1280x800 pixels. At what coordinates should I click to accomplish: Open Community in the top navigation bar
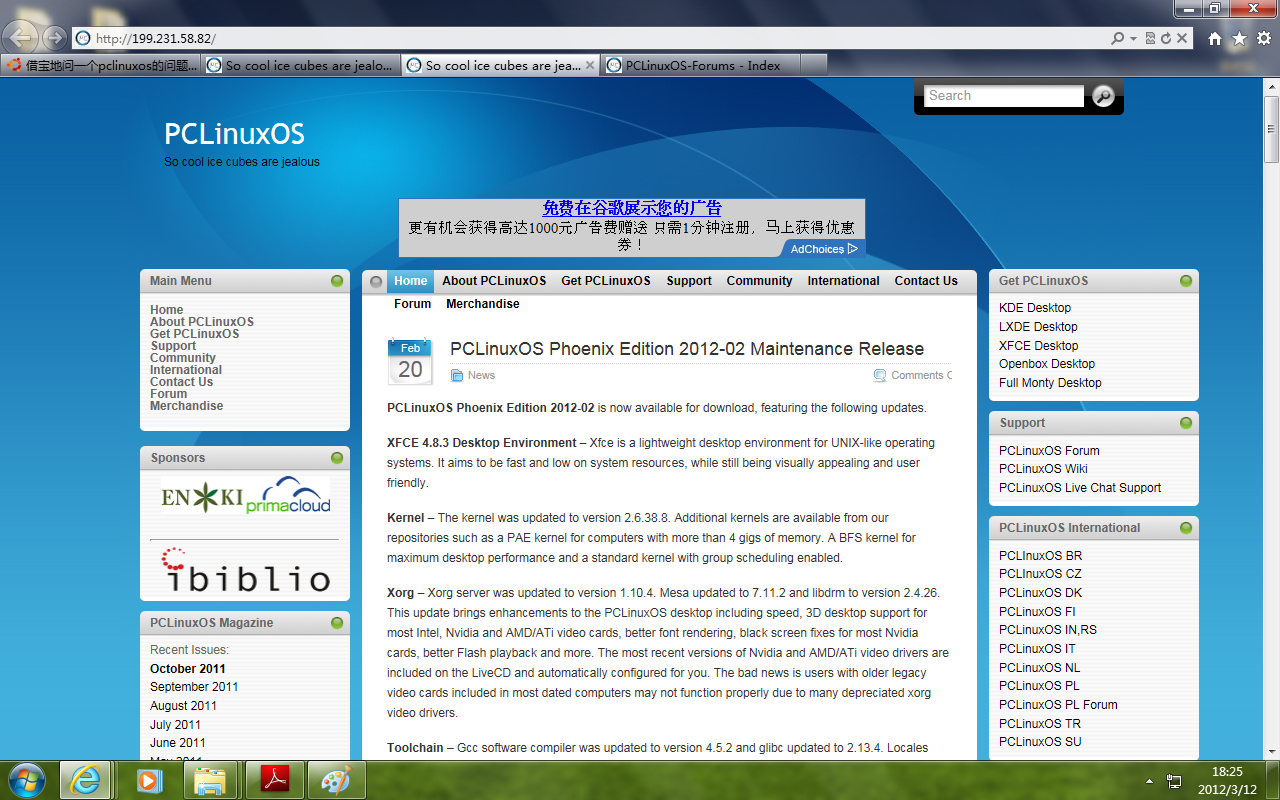[x=759, y=281]
